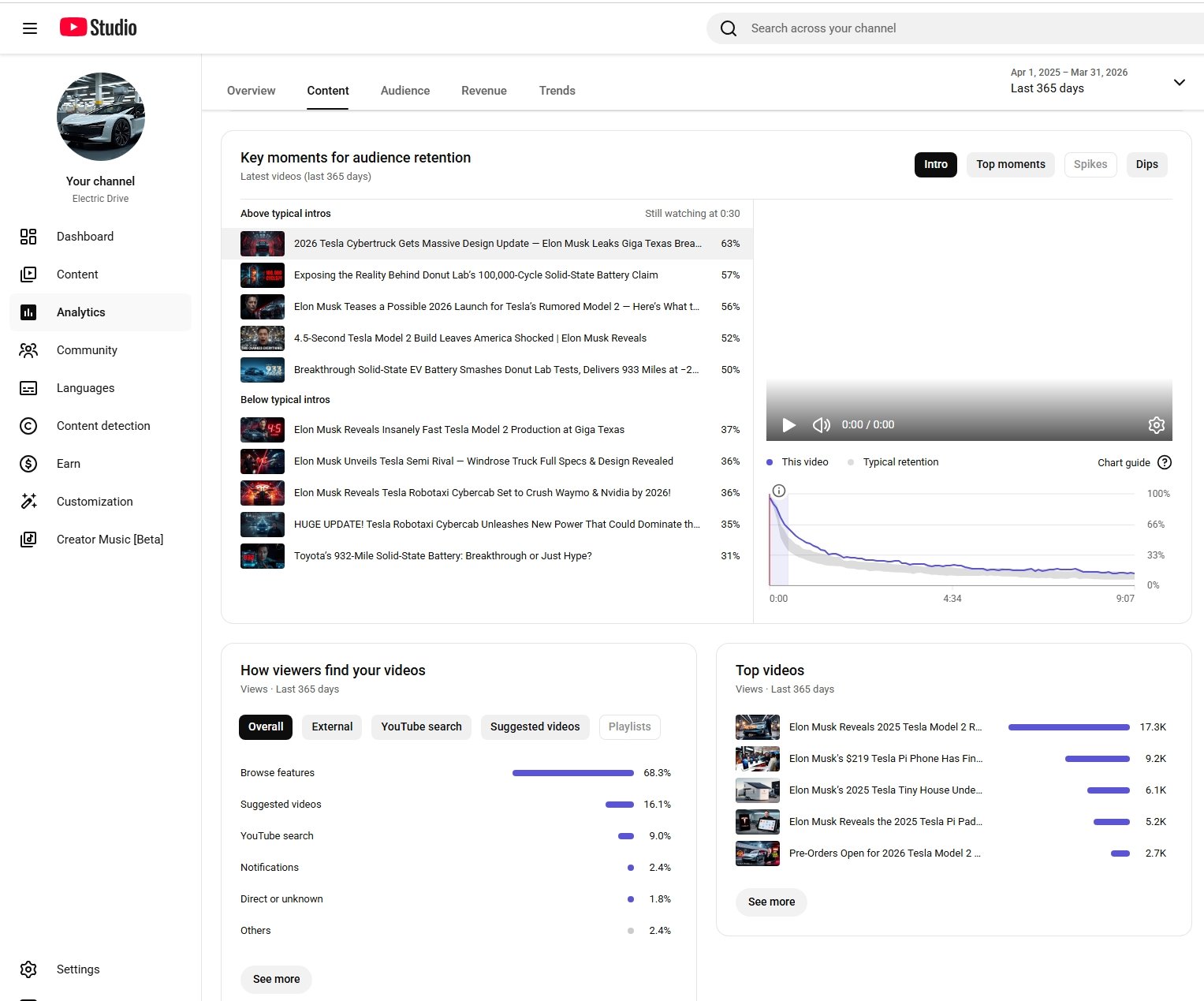Switch to the Audience tab
Viewport: 1204px width, 1001px height.
(404, 91)
